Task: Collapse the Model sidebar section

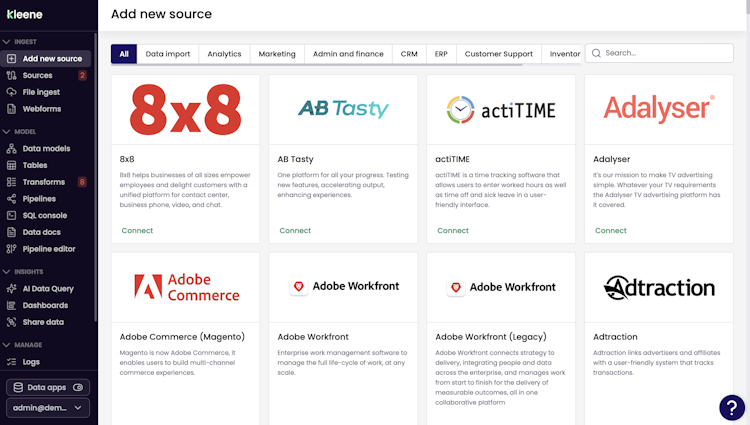Action: (7, 131)
